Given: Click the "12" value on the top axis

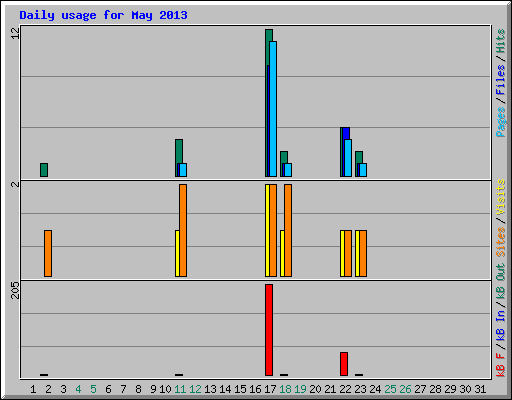Looking at the screenshot, I should coord(16,33).
